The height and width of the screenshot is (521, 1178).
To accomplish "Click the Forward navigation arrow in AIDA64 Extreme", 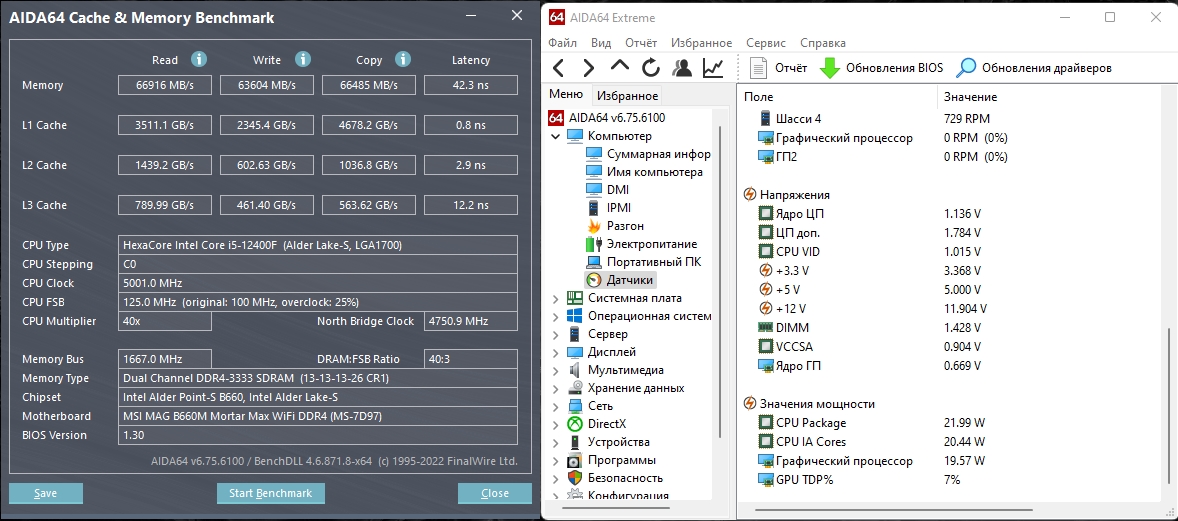I will (x=588, y=68).
